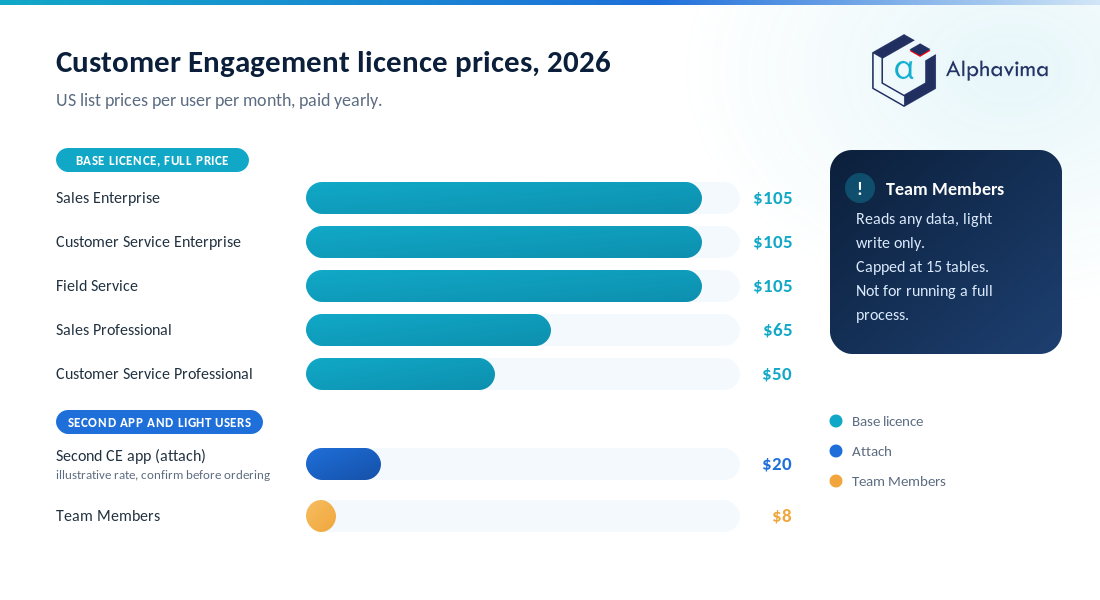Click the callout text 'Capped at 15 tables.'

(x=922, y=267)
